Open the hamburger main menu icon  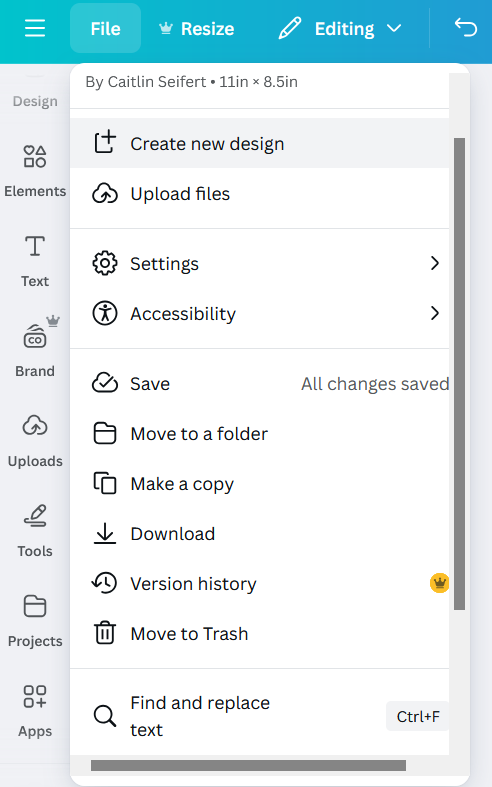(x=35, y=29)
